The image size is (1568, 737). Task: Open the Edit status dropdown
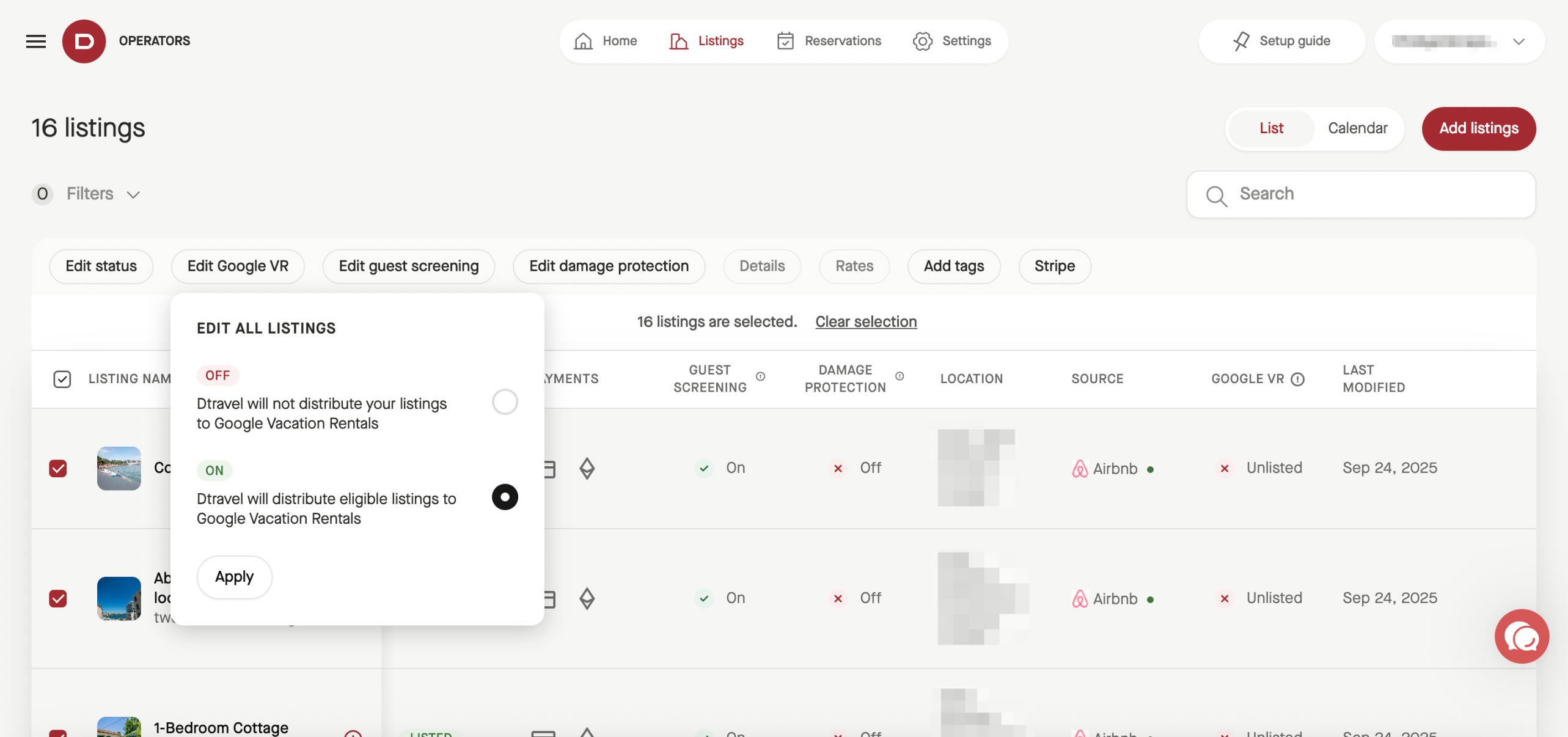[x=101, y=266]
